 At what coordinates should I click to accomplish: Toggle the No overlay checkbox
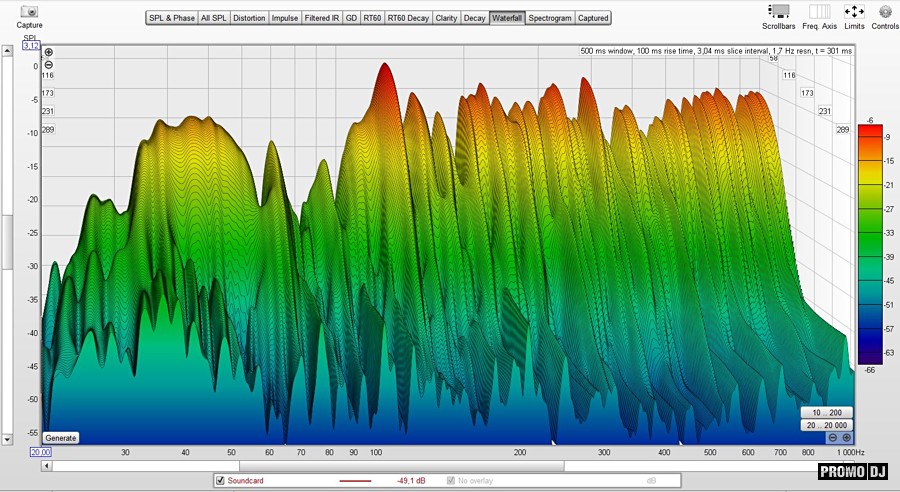point(450,481)
